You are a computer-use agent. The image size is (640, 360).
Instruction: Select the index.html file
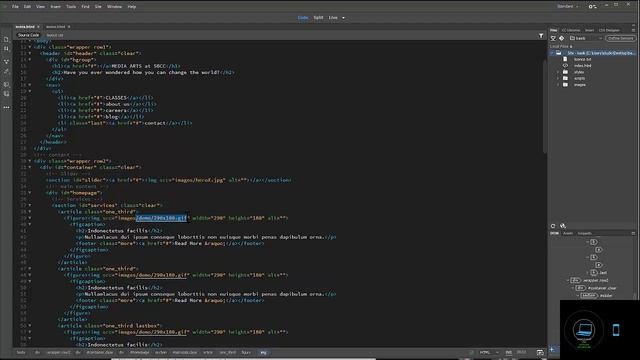[x=582, y=66]
